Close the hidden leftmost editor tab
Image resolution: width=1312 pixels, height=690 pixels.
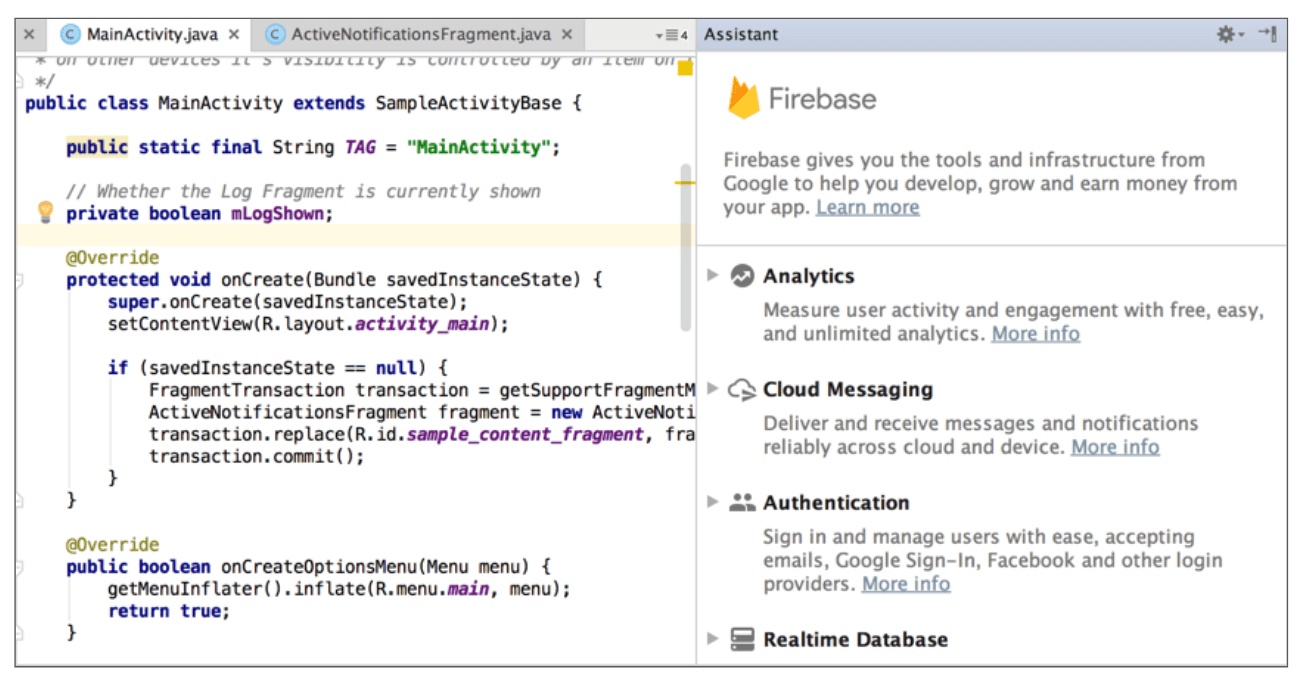tap(29, 34)
